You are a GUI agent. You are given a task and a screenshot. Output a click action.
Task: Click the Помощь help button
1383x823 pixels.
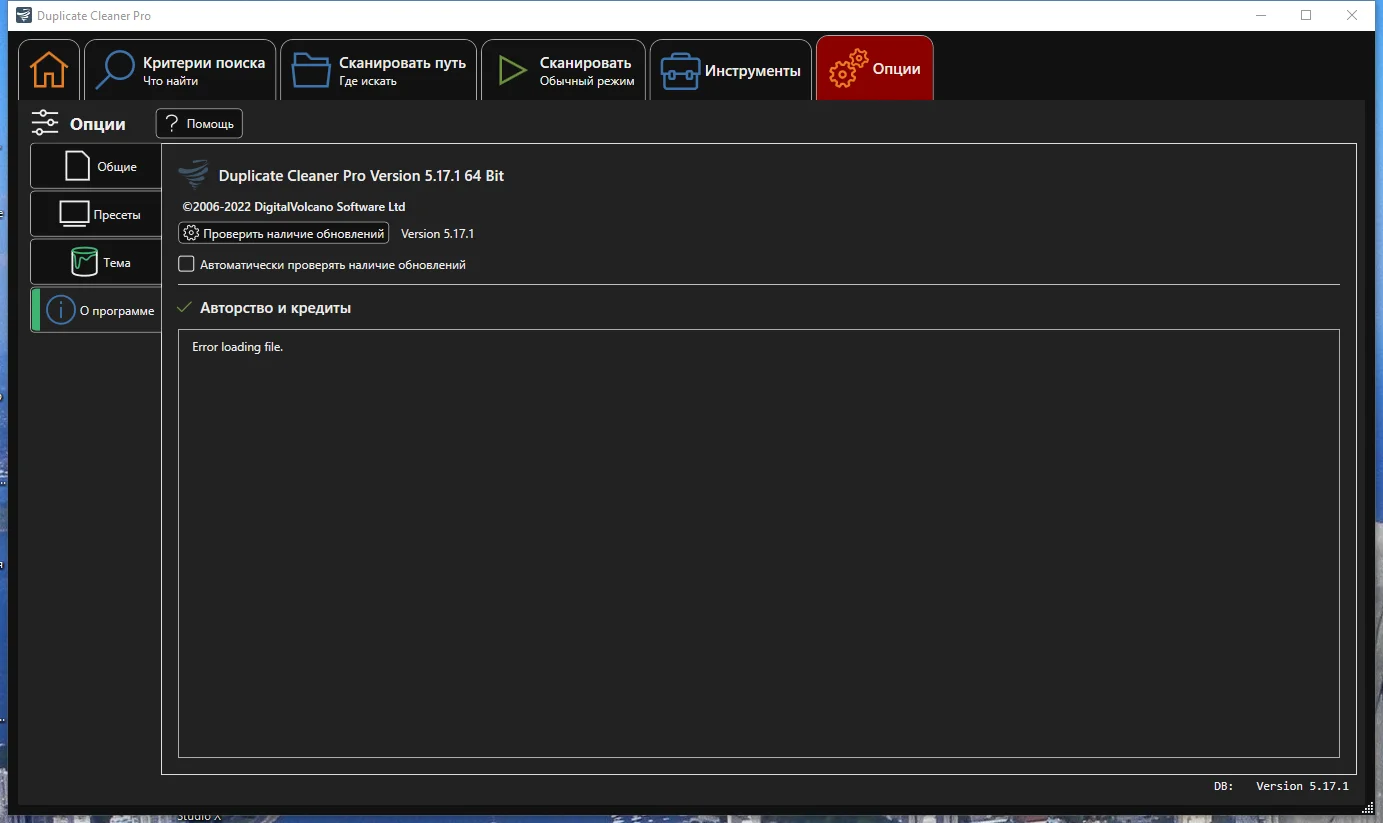click(x=199, y=124)
